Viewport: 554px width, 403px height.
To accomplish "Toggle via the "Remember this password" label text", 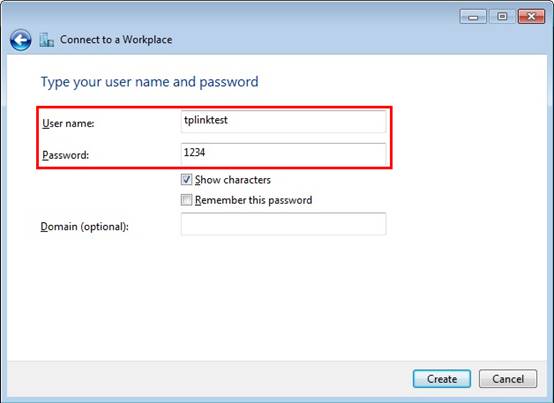I will [253, 200].
